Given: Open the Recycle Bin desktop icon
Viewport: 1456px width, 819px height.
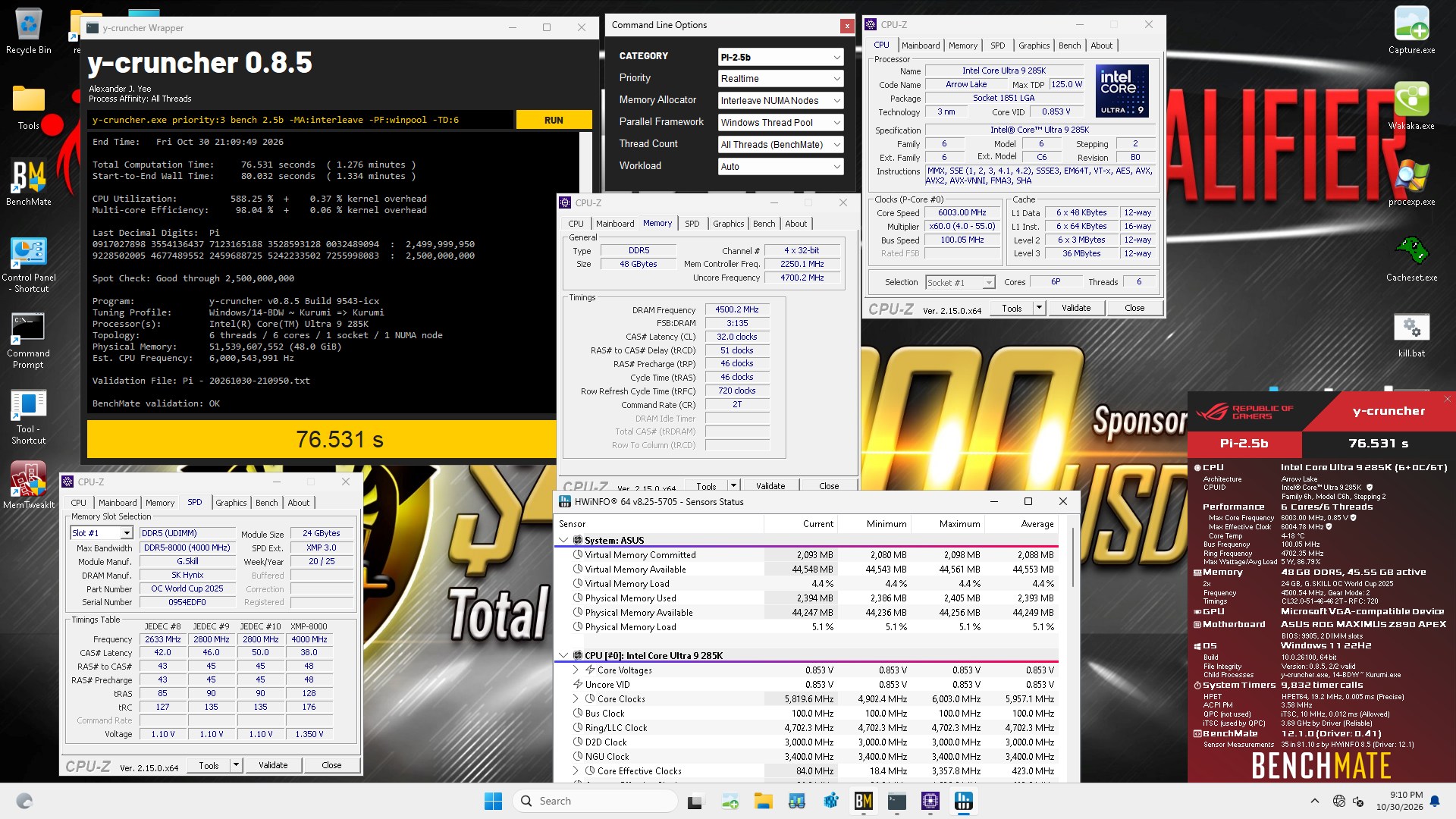Looking at the screenshot, I should (28, 30).
